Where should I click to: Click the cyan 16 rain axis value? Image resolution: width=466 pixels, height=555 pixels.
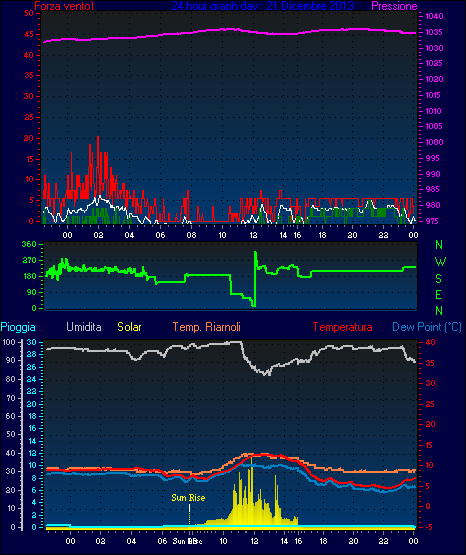(x=32, y=428)
